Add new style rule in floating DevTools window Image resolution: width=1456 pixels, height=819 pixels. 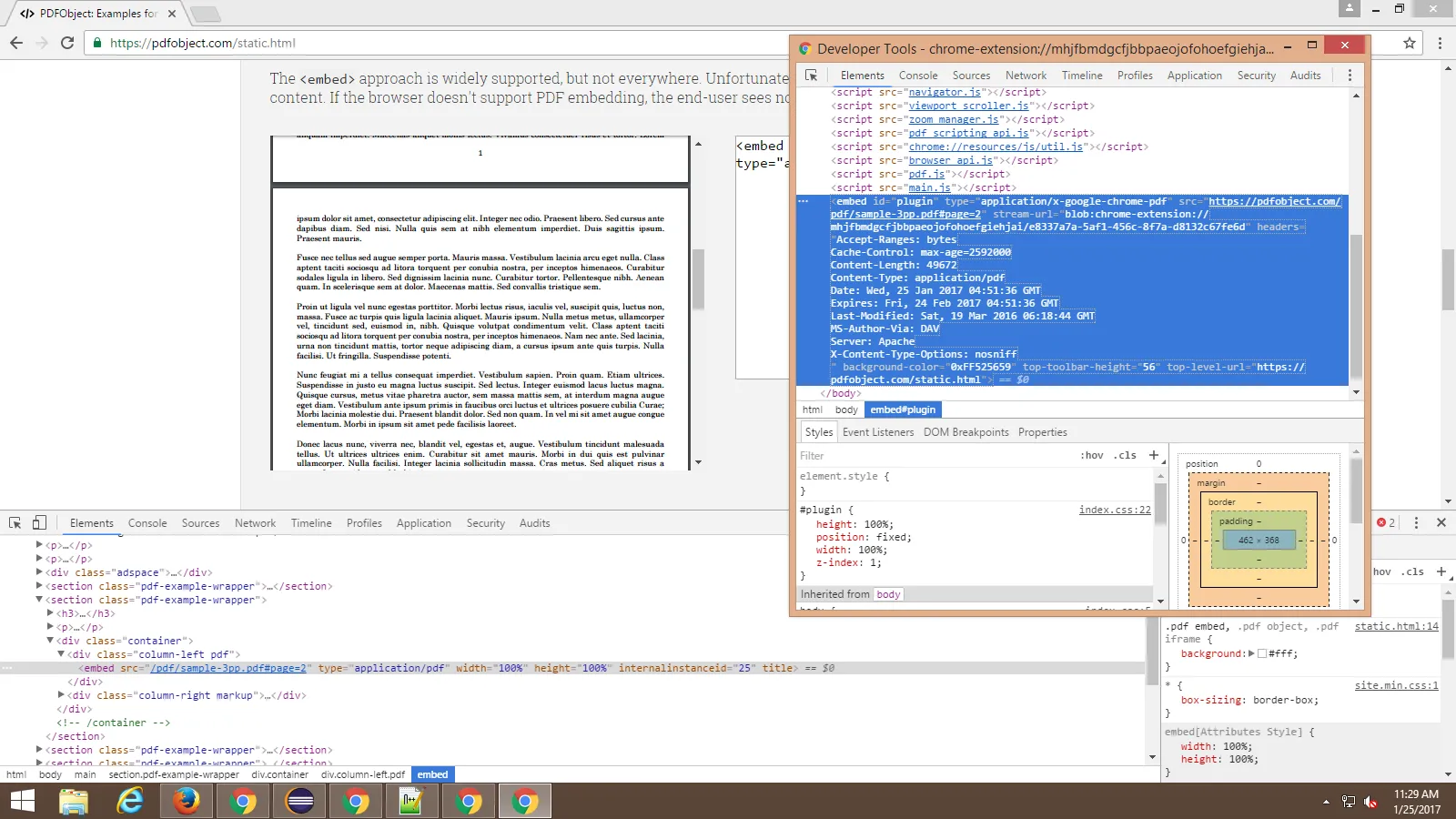[1154, 455]
